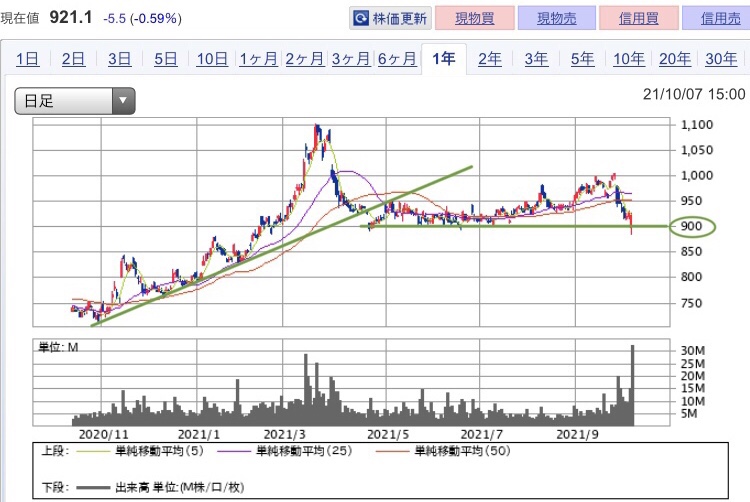Screen dimensions: 750x502
Task: Click the 単純移動平均(25) legend entry
Action: [x=285, y=451]
